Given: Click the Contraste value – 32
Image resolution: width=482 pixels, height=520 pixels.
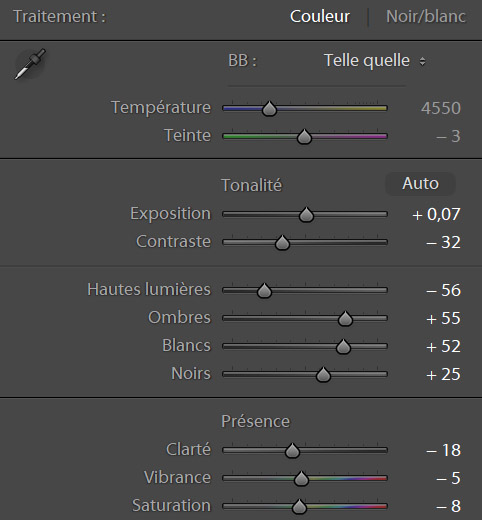Looking at the screenshot, I should [x=443, y=242].
